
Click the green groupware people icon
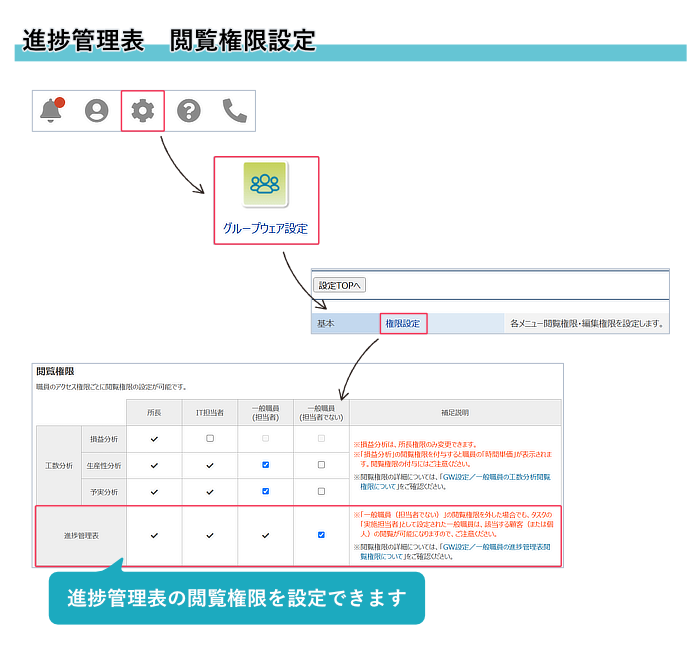265,185
